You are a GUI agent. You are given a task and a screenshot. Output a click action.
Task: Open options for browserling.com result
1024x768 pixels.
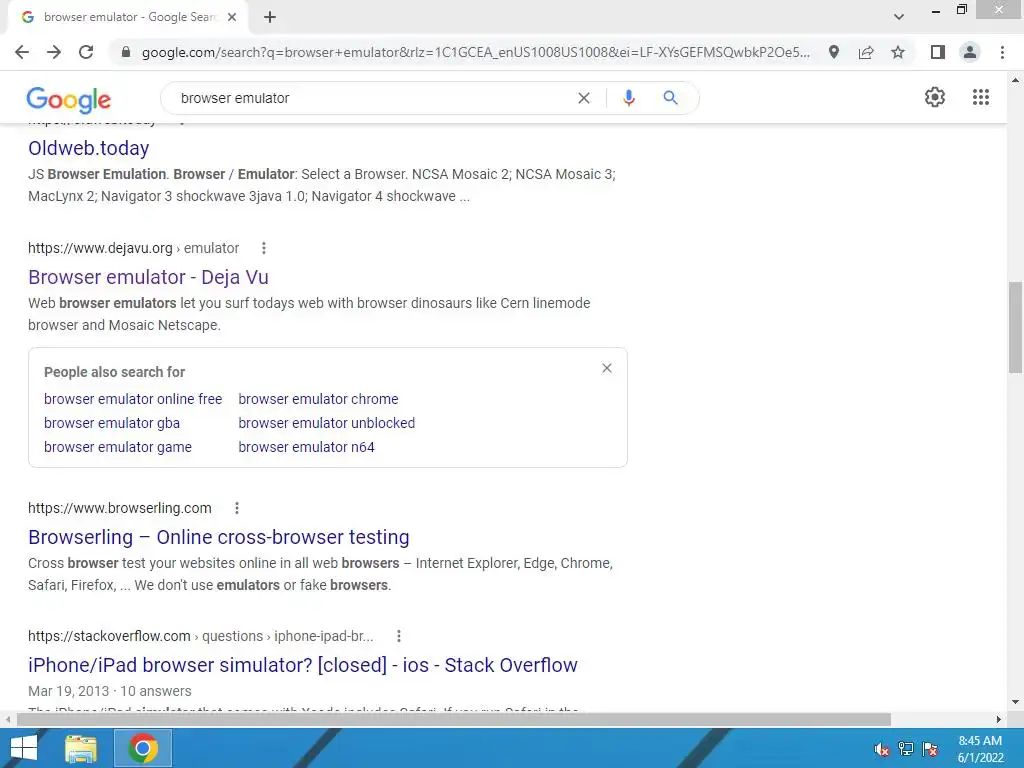237,508
